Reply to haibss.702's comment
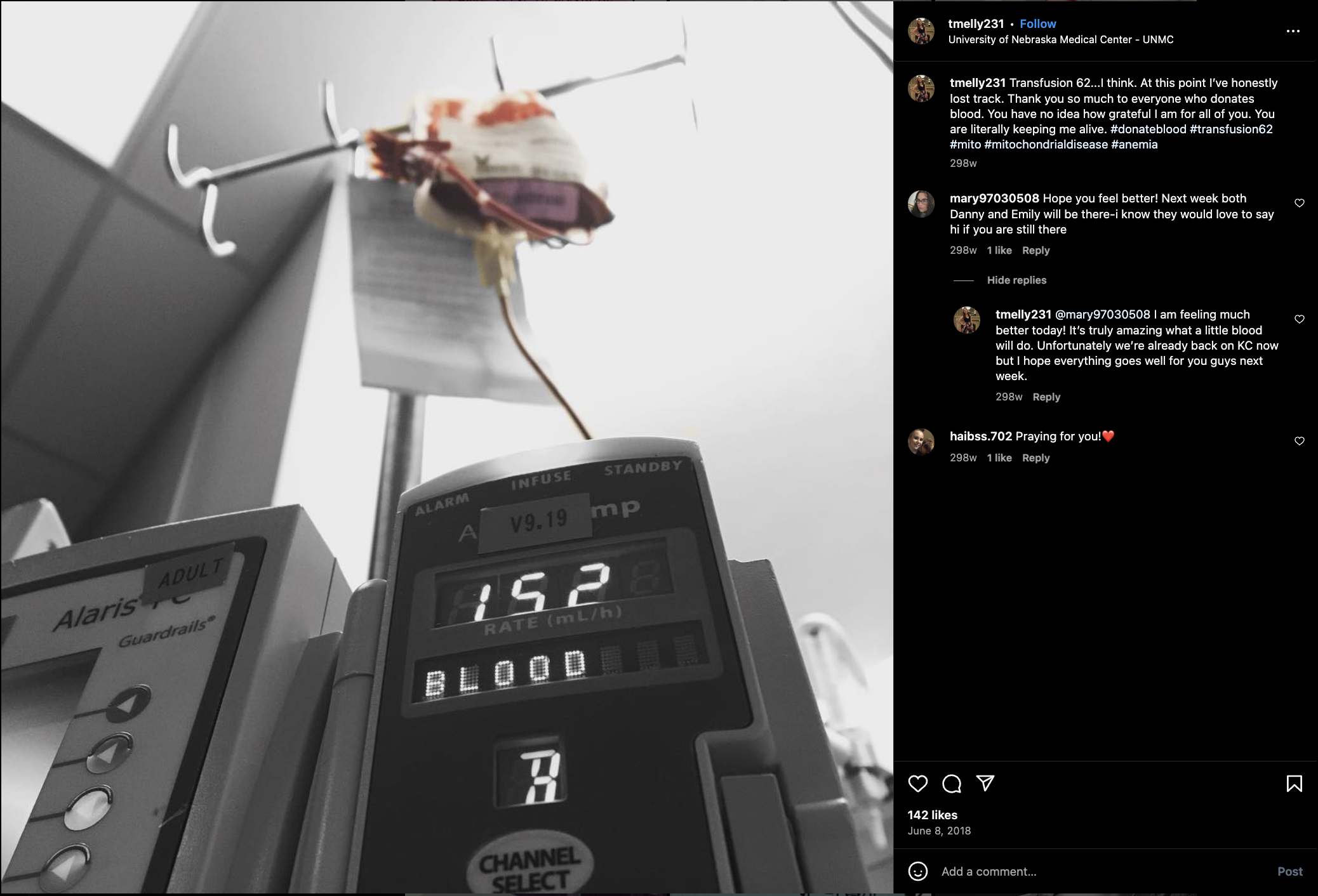1318x896 pixels. 1035,458
